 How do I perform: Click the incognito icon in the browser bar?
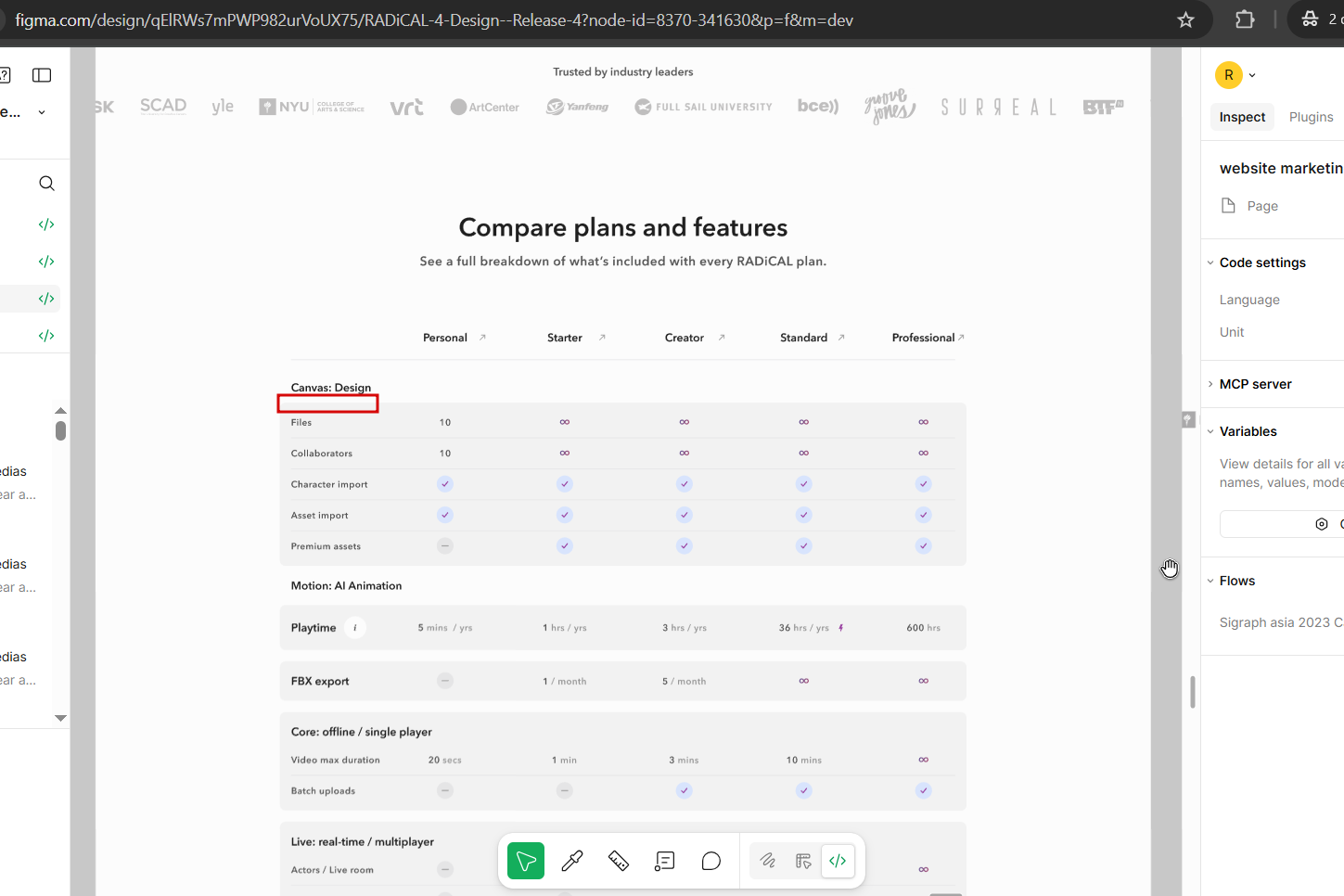[x=1310, y=19]
